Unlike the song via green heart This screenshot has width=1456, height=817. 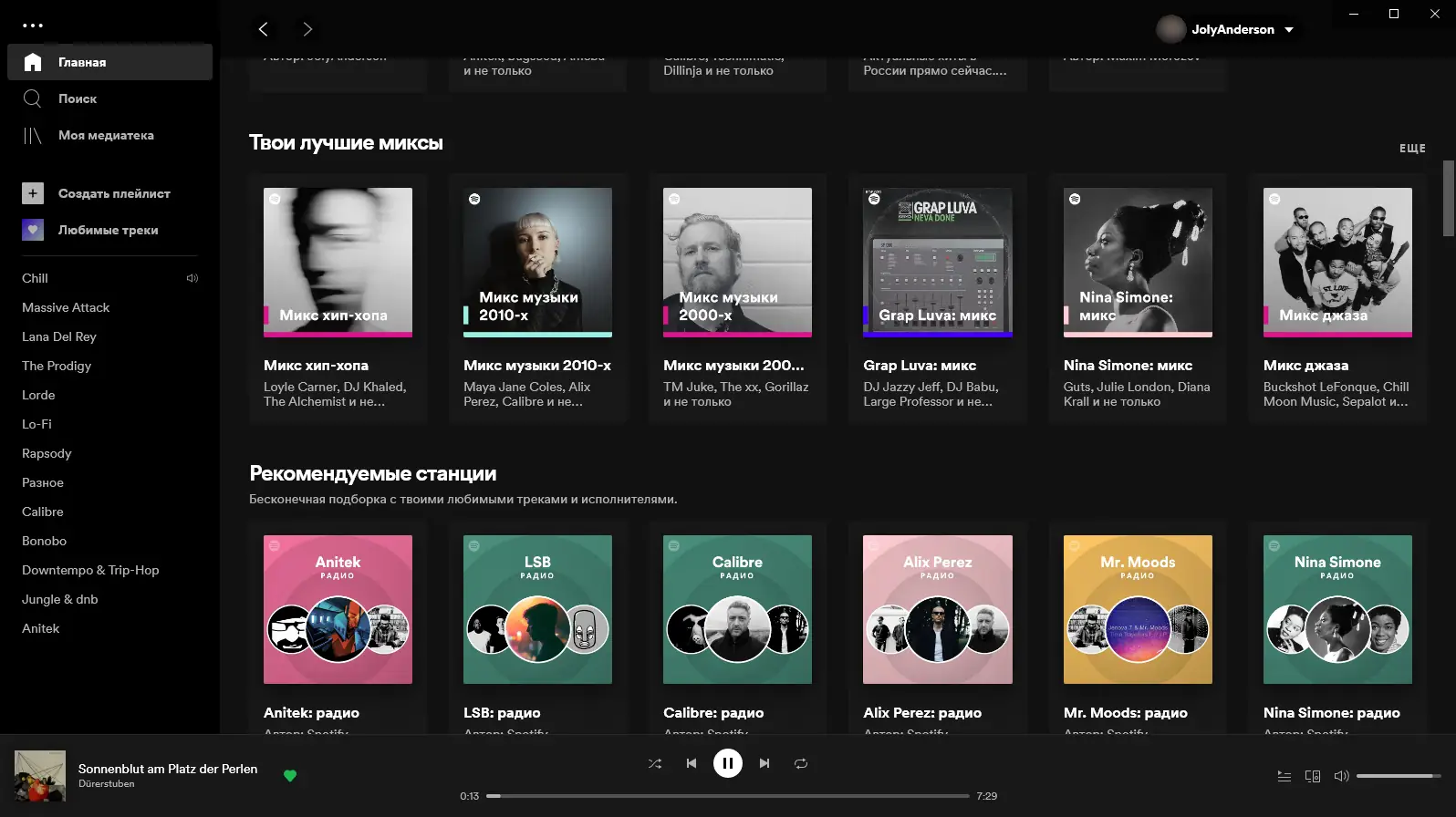pyautogui.click(x=290, y=776)
